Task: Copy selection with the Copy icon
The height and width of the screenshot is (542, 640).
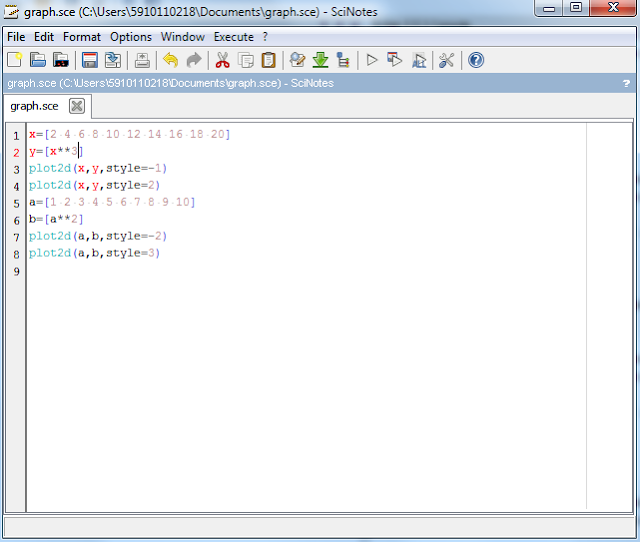Action: (246, 60)
